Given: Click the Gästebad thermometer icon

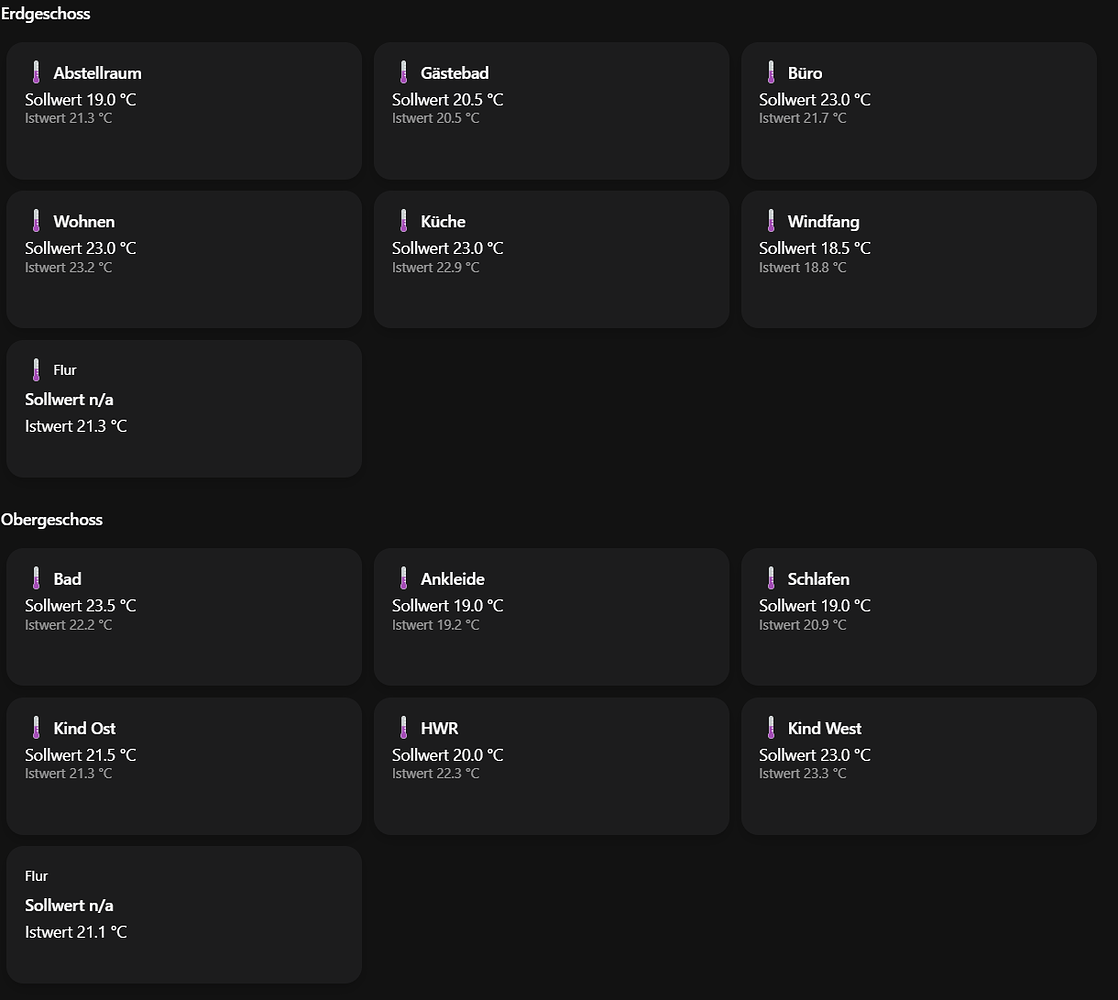Looking at the screenshot, I should click(404, 72).
